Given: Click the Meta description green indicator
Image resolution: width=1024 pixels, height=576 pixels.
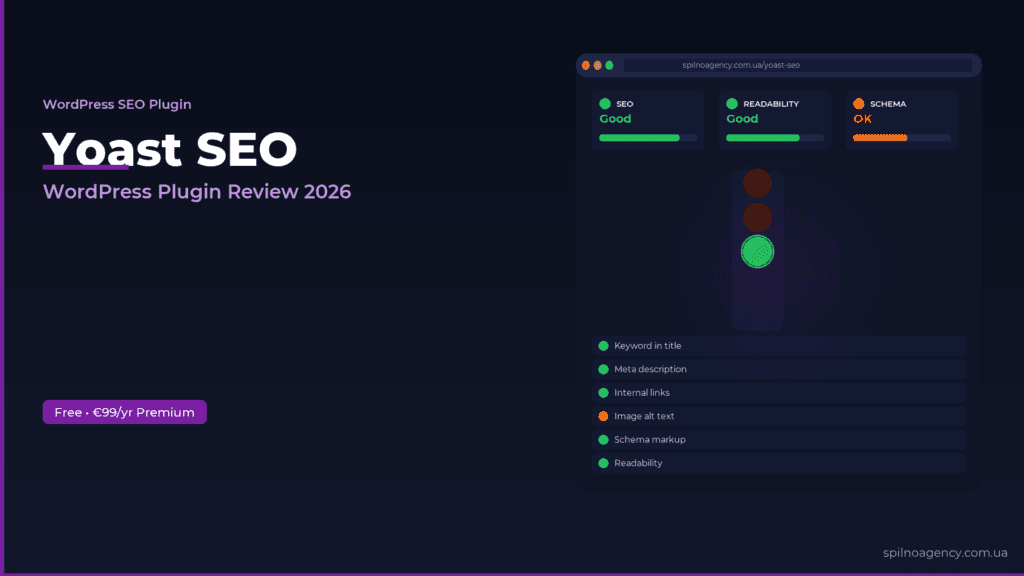Looking at the screenshot, I should [603, 369].
